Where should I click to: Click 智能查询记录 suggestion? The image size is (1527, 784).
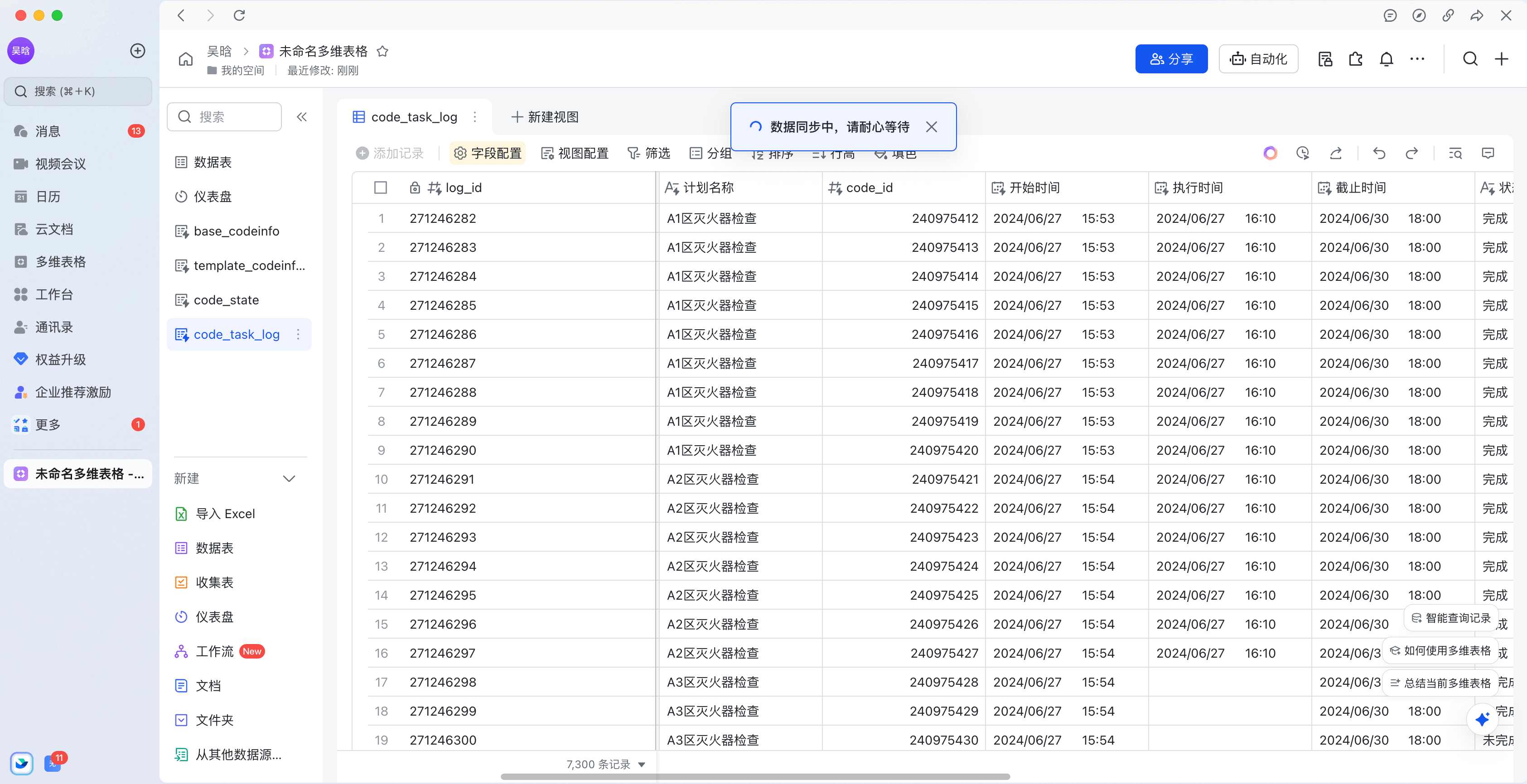pyautogui.click(x=1451, y=618)
